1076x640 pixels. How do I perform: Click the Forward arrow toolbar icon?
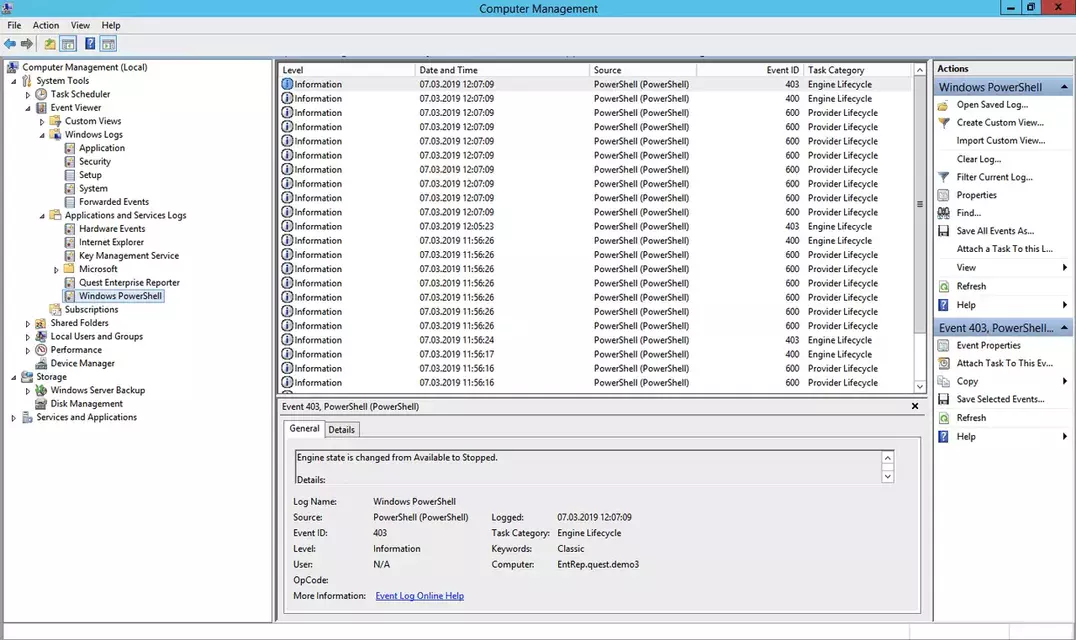[x=27, y=44]
